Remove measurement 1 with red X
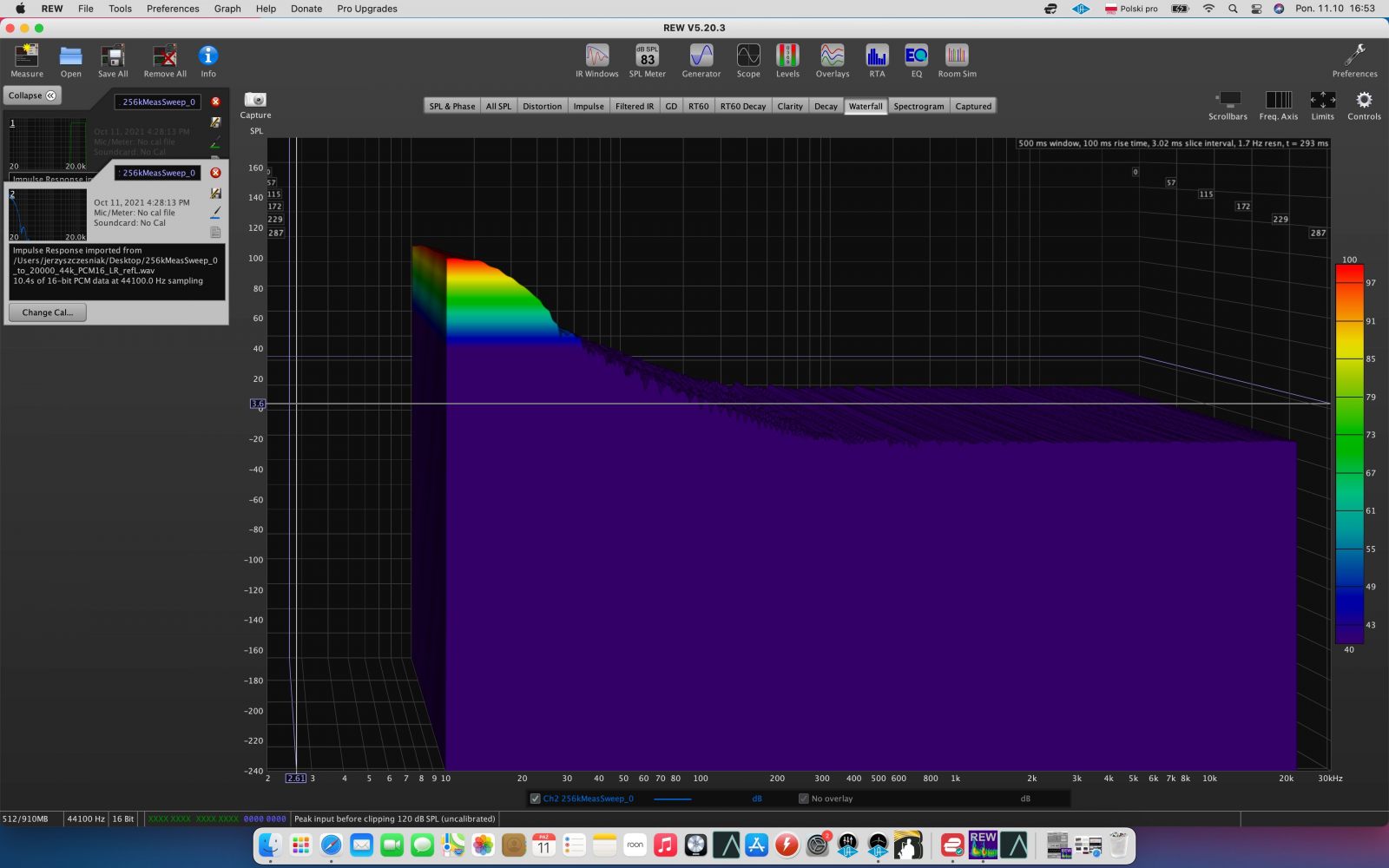The height and width of the screenshot is (868, 1389). coord(215,102)
